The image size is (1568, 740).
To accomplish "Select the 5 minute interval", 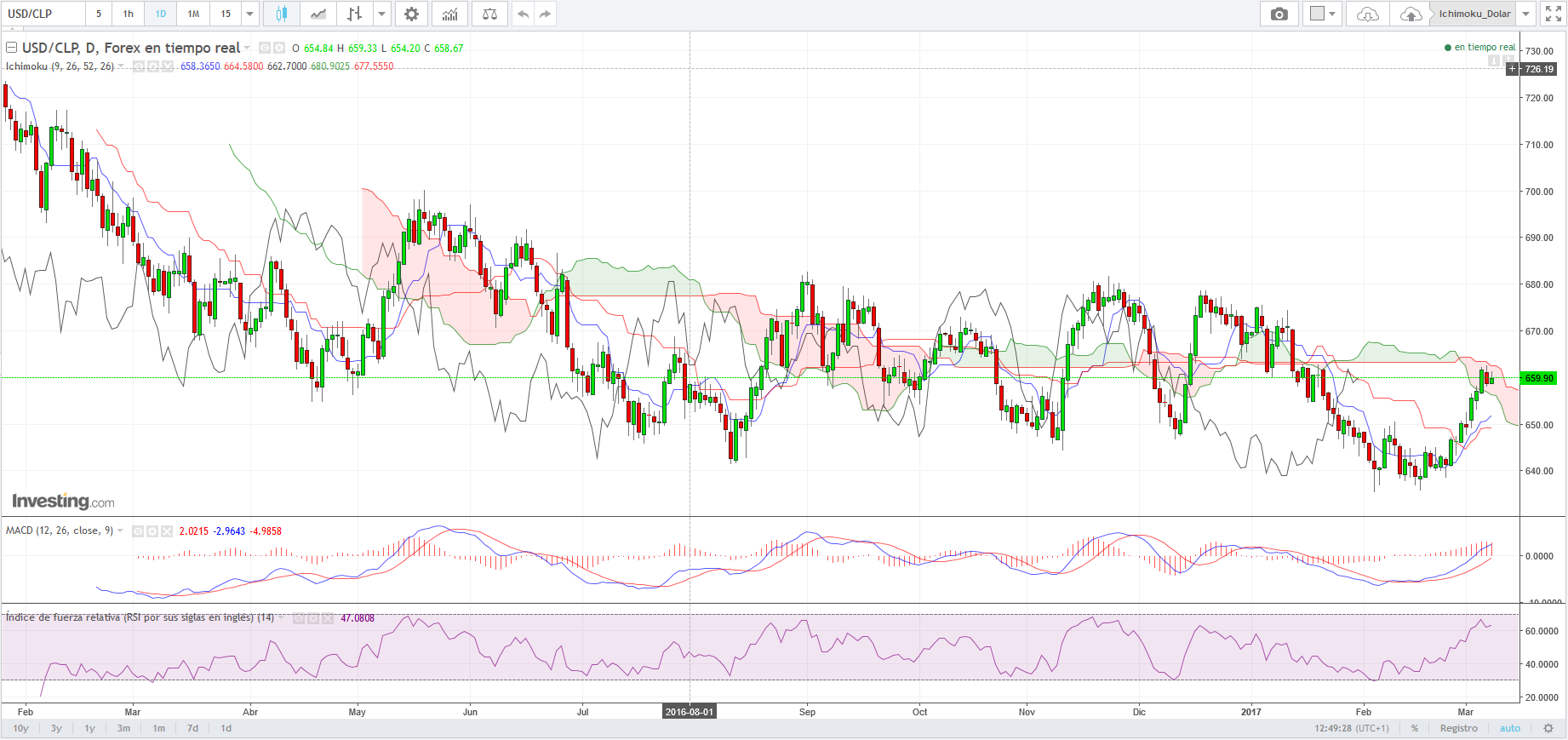I will pos(99,14).
